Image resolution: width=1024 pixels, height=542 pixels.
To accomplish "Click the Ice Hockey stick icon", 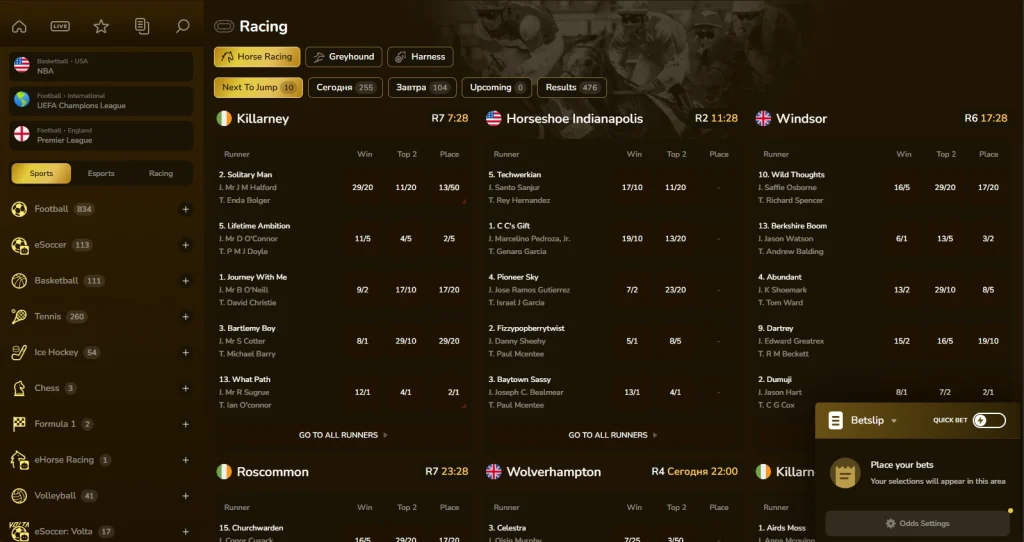I will tap(20, 353).
